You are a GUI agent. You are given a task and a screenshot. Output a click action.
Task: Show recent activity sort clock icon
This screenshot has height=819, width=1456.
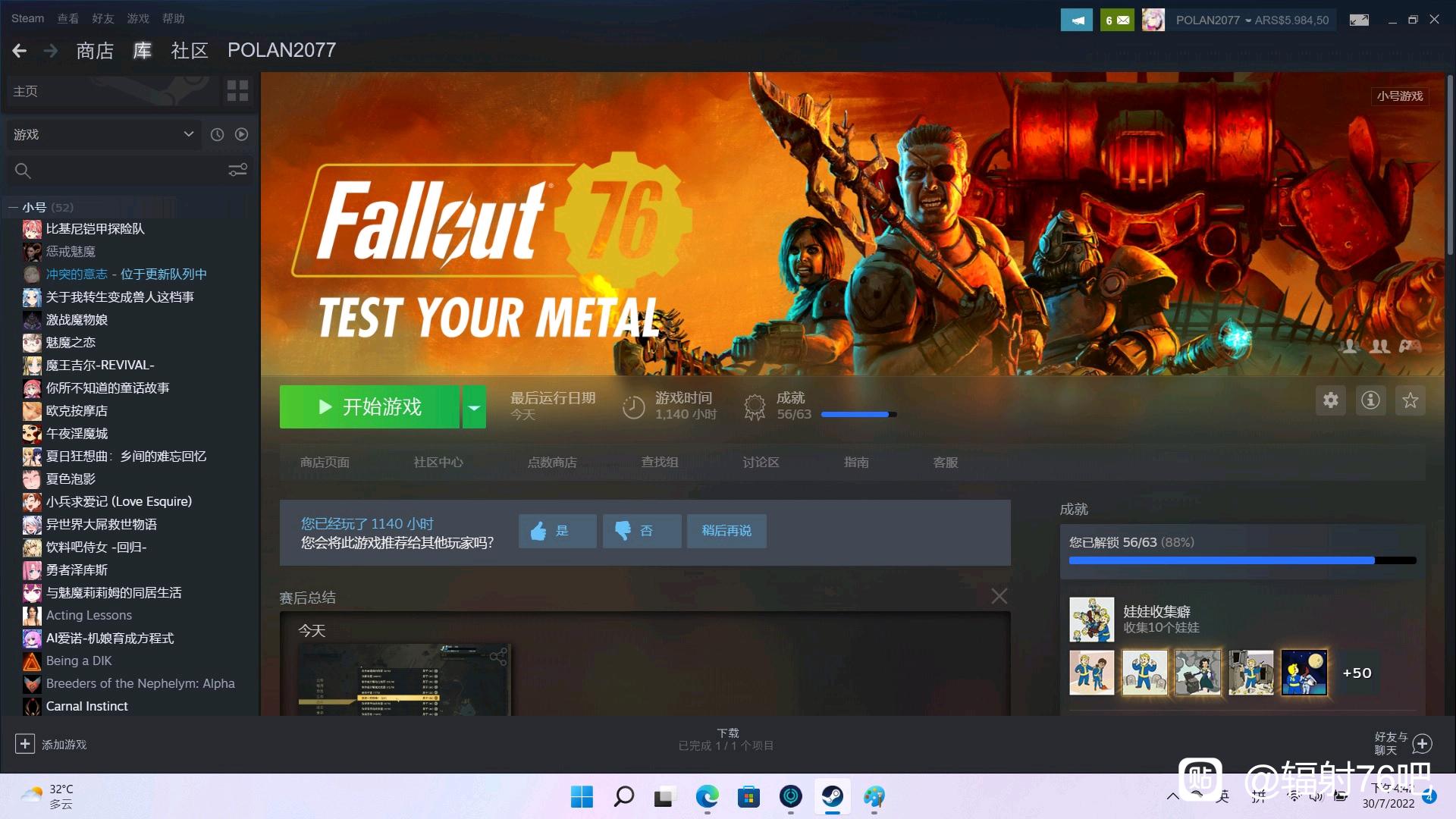[x=217, y=134]
